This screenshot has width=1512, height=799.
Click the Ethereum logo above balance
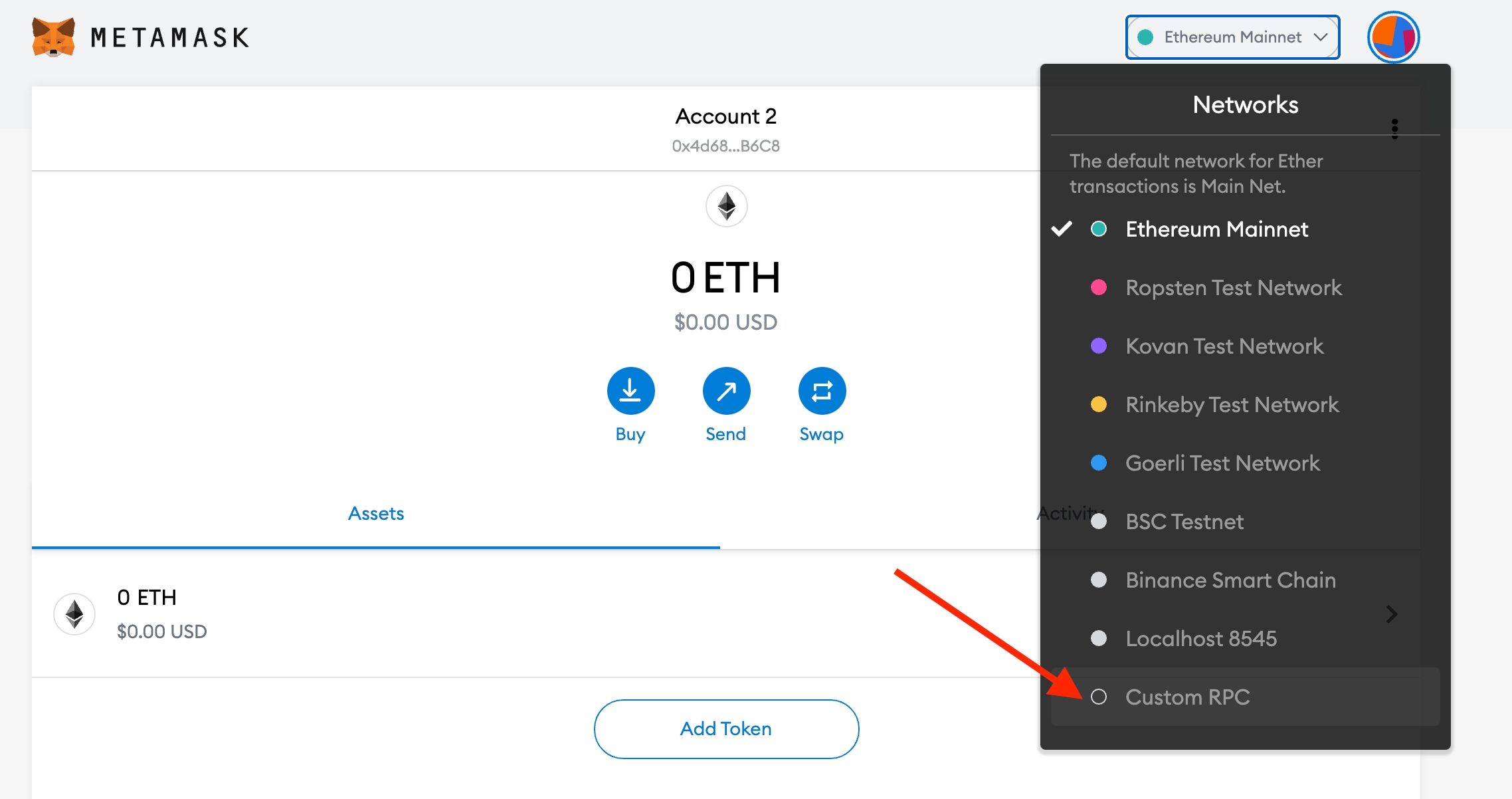coord(726,206)
